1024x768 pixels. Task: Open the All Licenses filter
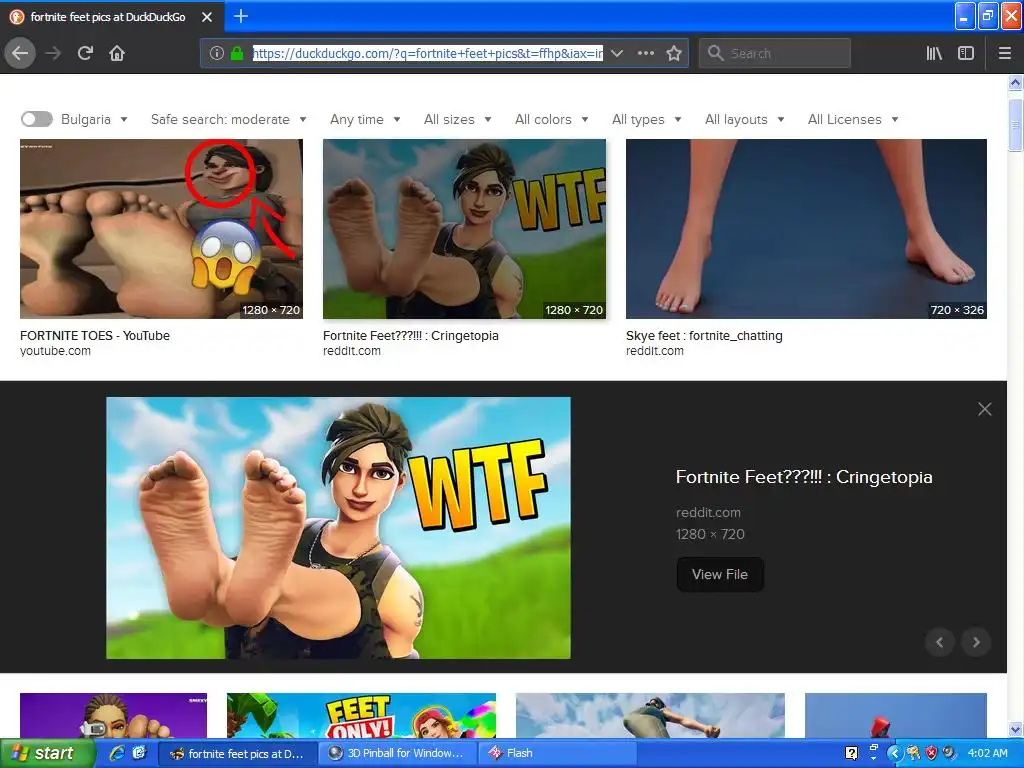click(853, 119)
